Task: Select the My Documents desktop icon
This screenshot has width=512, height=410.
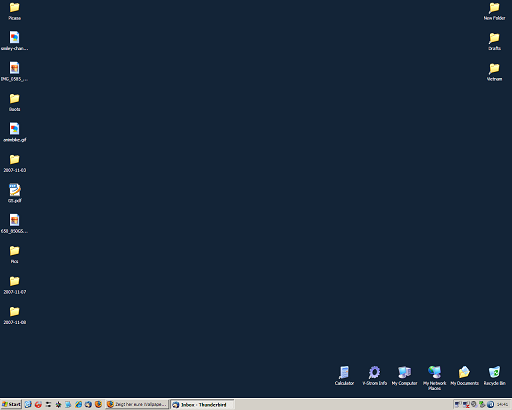Action: tap(464, 376)
